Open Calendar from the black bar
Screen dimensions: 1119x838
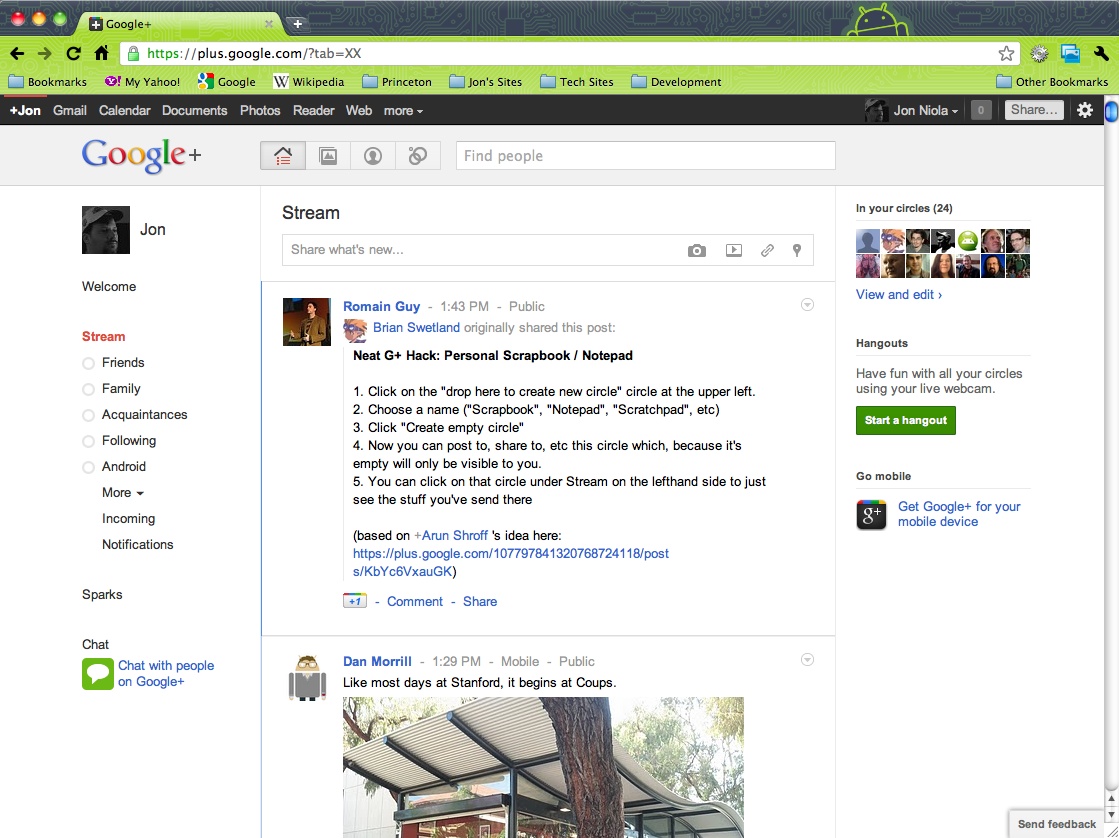tap(125, 111)
